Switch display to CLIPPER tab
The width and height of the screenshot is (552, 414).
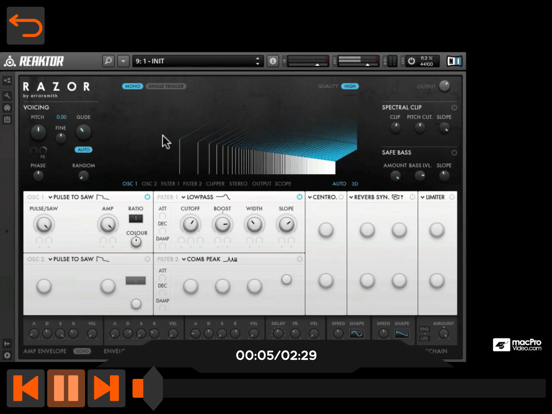215,184
